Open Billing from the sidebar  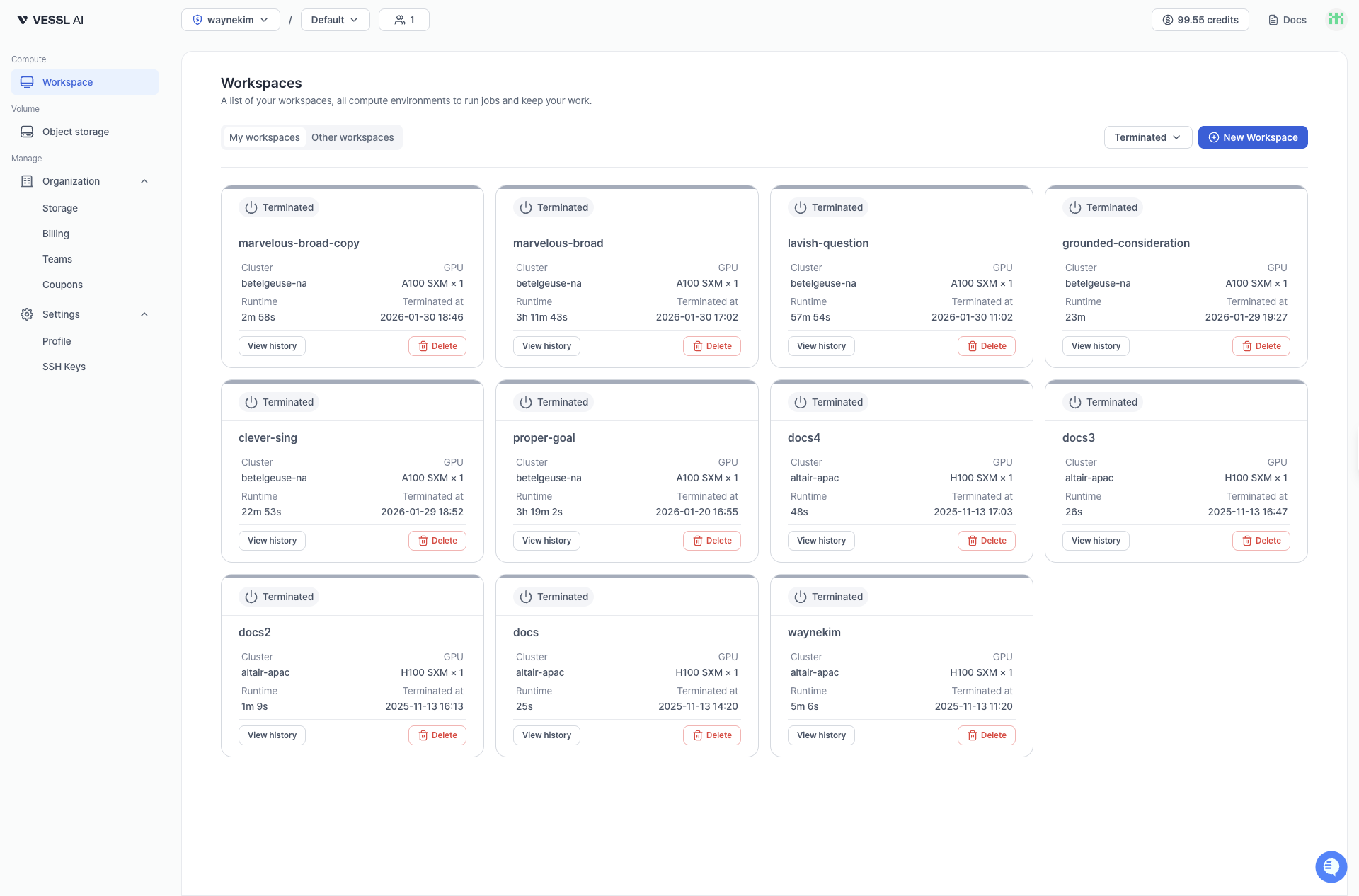point(55,234)
